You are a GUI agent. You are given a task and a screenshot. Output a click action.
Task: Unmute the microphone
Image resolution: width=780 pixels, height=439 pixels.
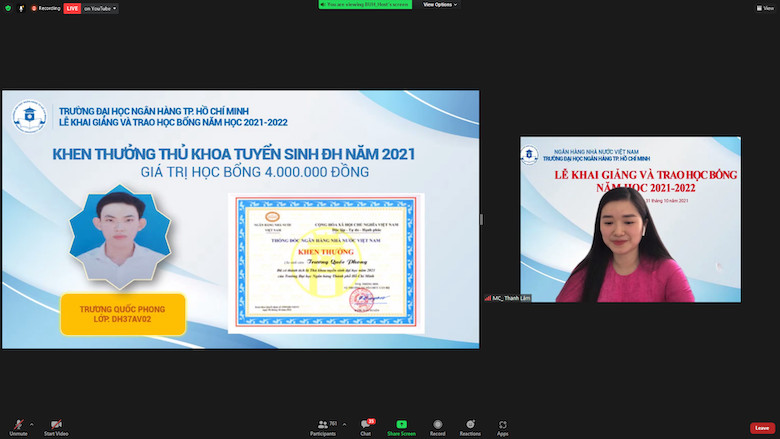pyautogui.click(x=17, y=424)
